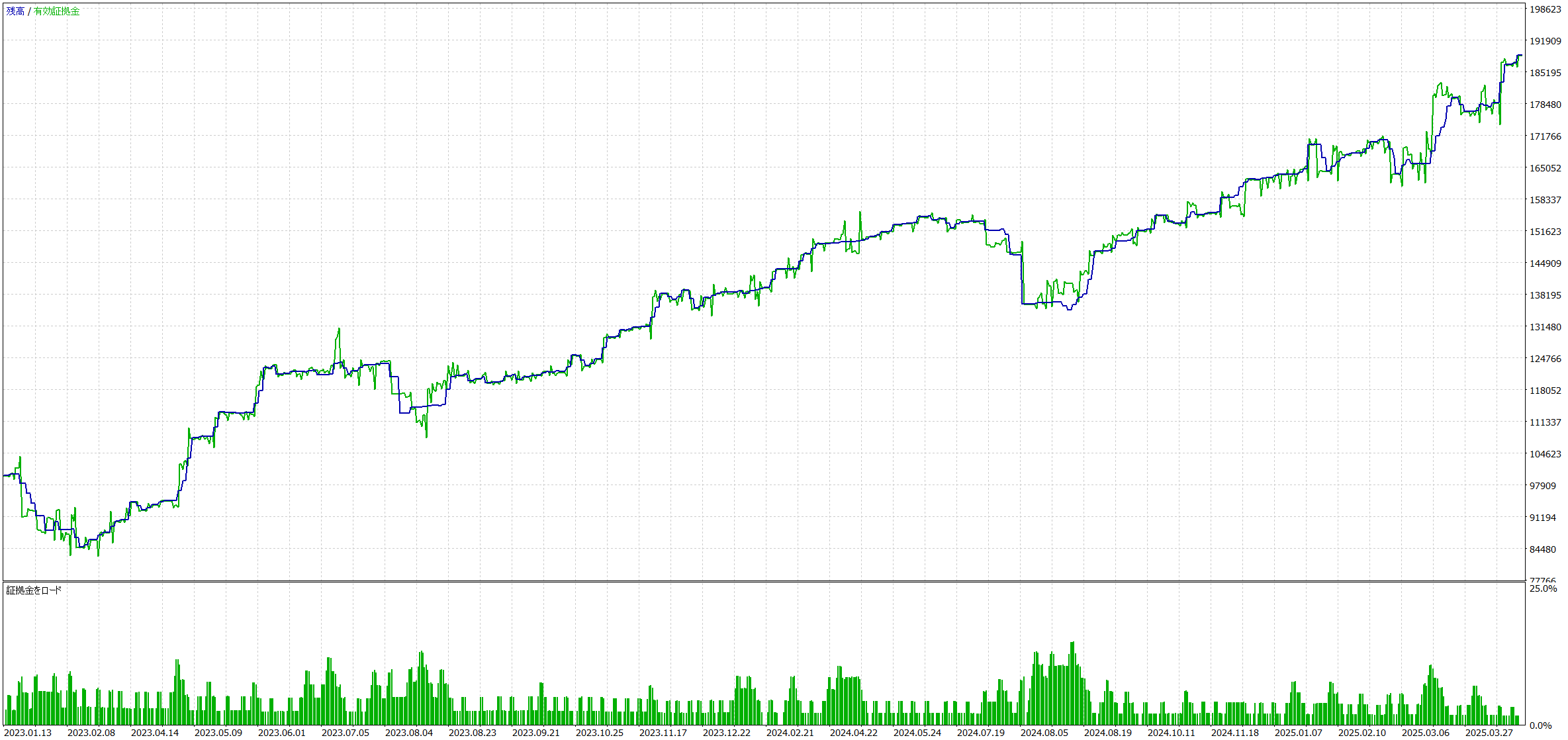
Task: Click the 198623 price axis value
Action: click(x=1545, y=9)
